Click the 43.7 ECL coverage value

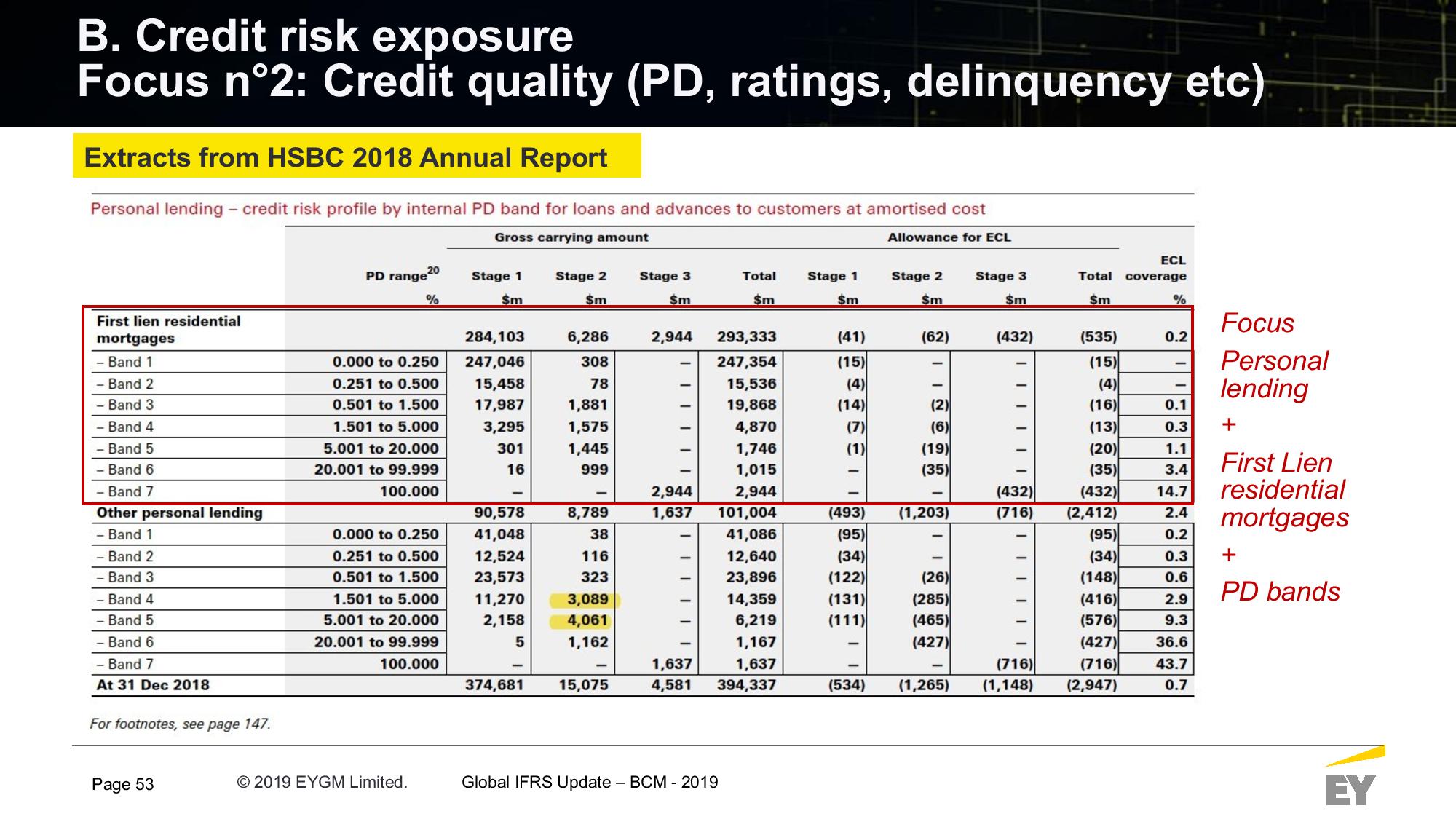coord(1171,664)
